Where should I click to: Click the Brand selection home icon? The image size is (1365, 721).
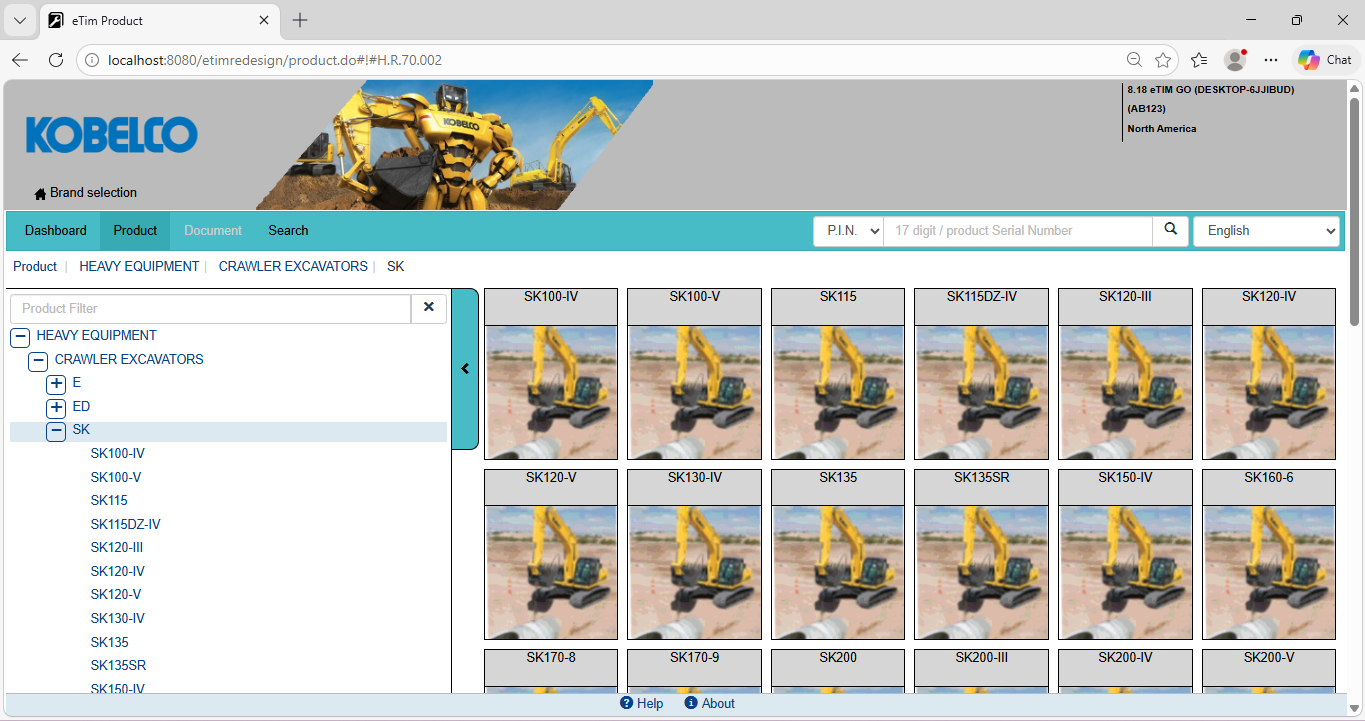(40, 193)
